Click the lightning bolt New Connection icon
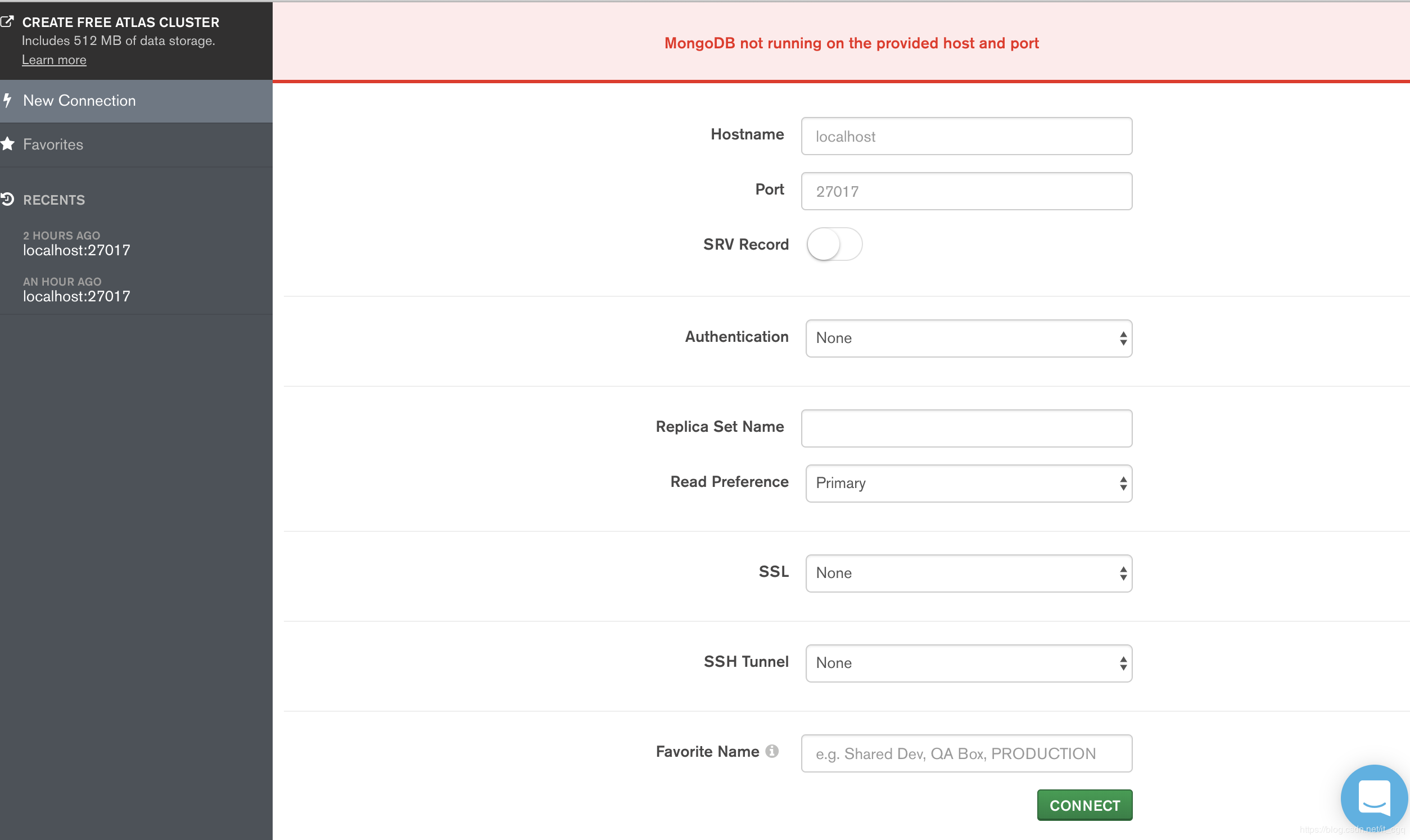This screenshot has height=840, width=1410. pyautogui.click(x=7, y=101)
